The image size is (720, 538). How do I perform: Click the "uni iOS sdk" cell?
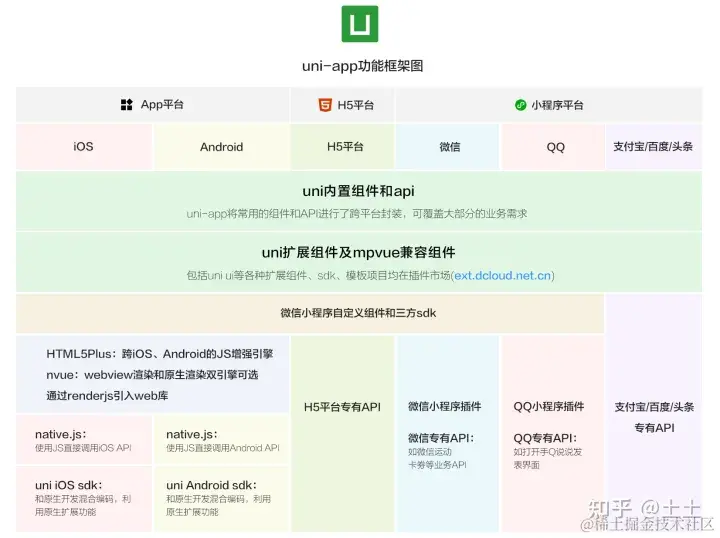[x=84, y=499]
